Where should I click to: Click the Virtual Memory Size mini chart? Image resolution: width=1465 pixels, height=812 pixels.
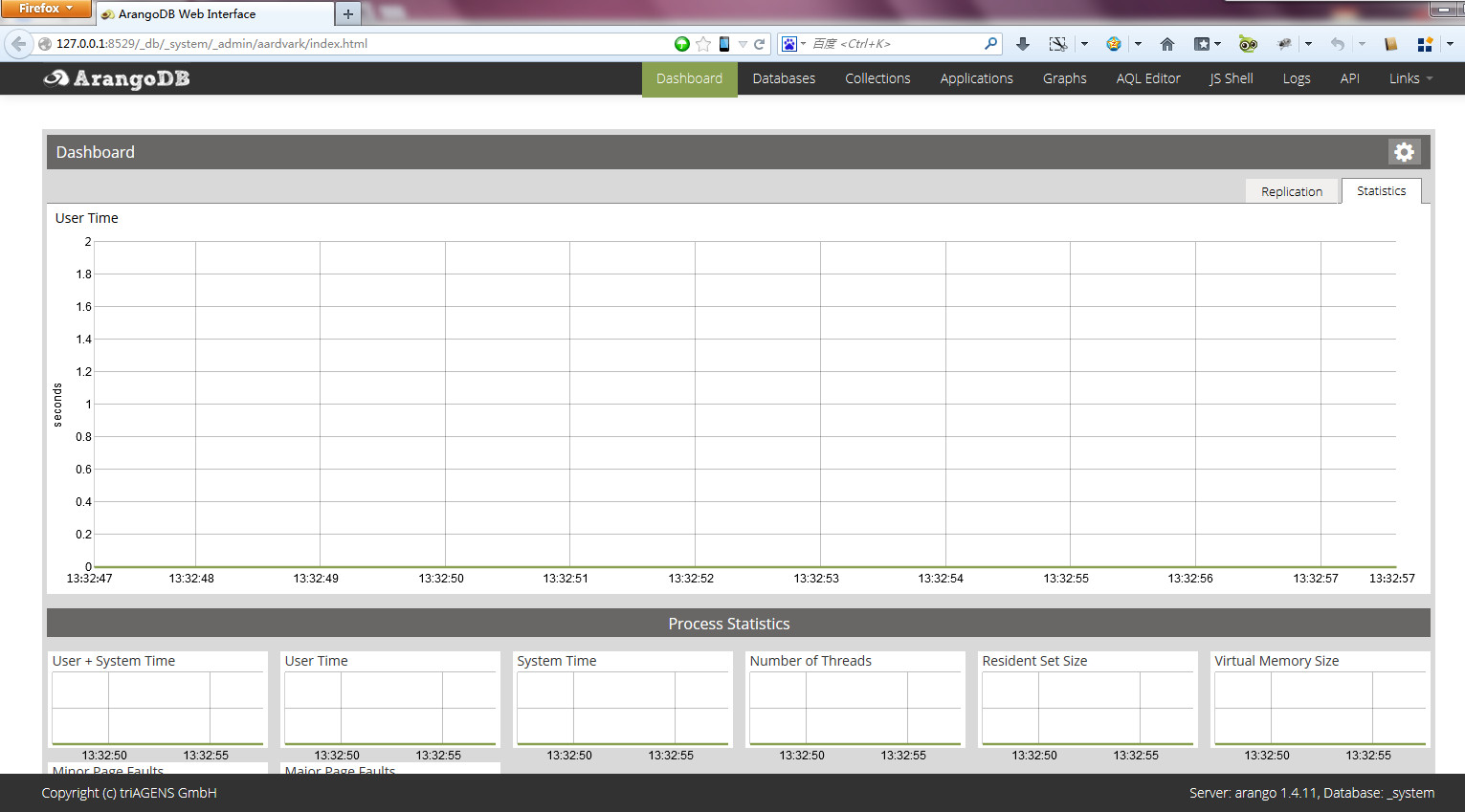pos(1321,708)
